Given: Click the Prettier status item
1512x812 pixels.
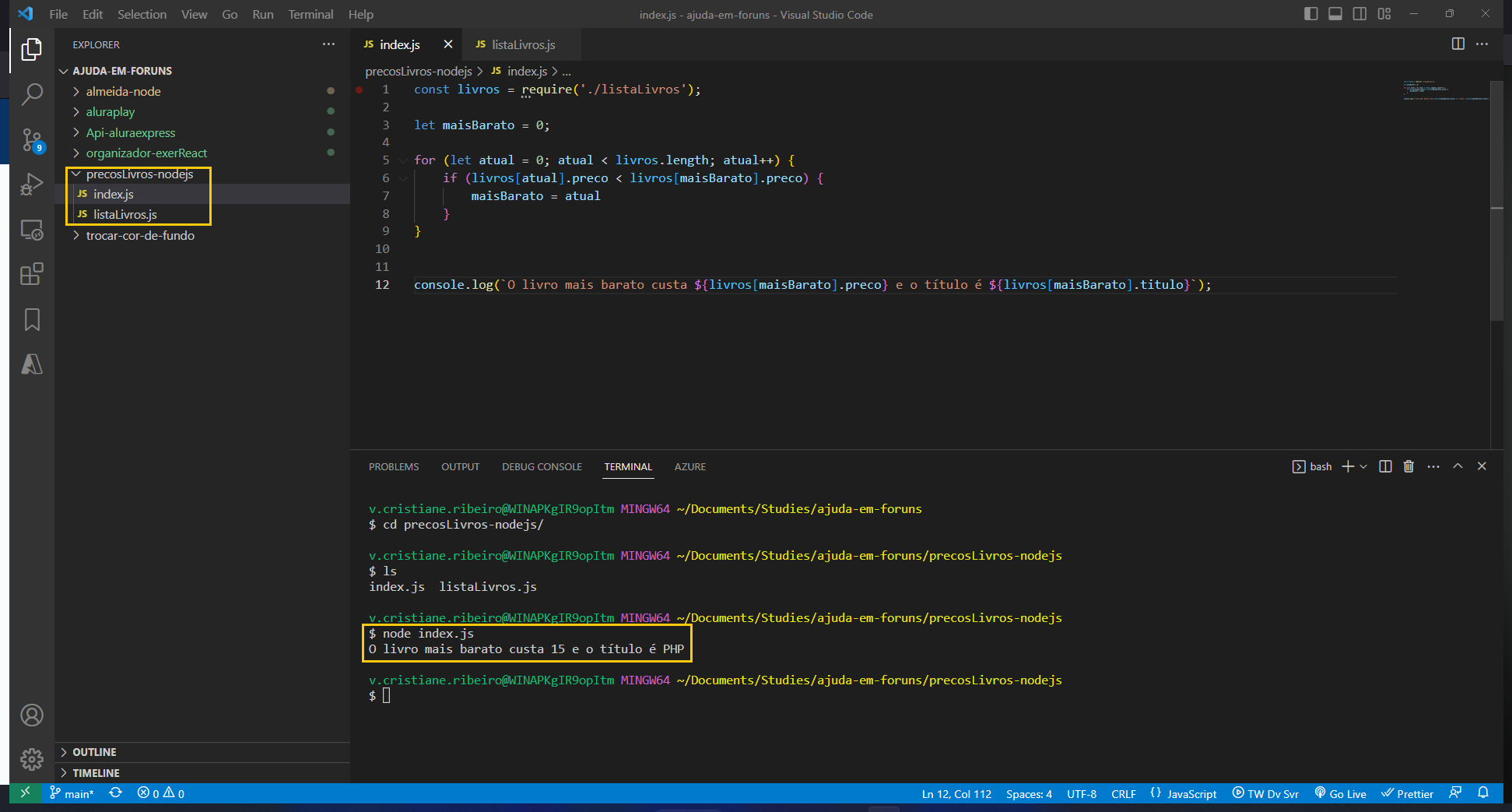Looking at the screenshot, I should [1408, 793].
